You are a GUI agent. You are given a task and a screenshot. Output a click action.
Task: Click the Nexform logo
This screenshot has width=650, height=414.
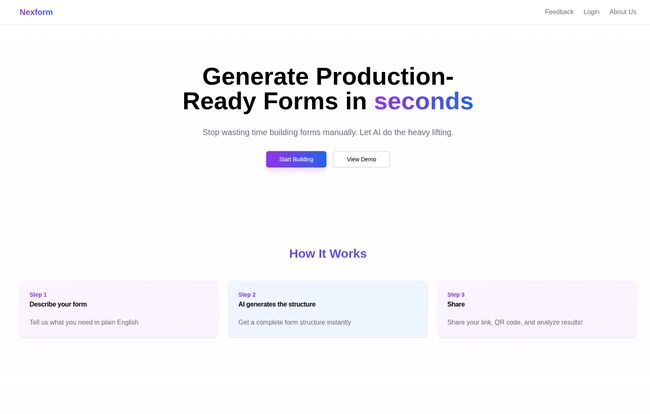pyautogui.click(x=36, y=12)
